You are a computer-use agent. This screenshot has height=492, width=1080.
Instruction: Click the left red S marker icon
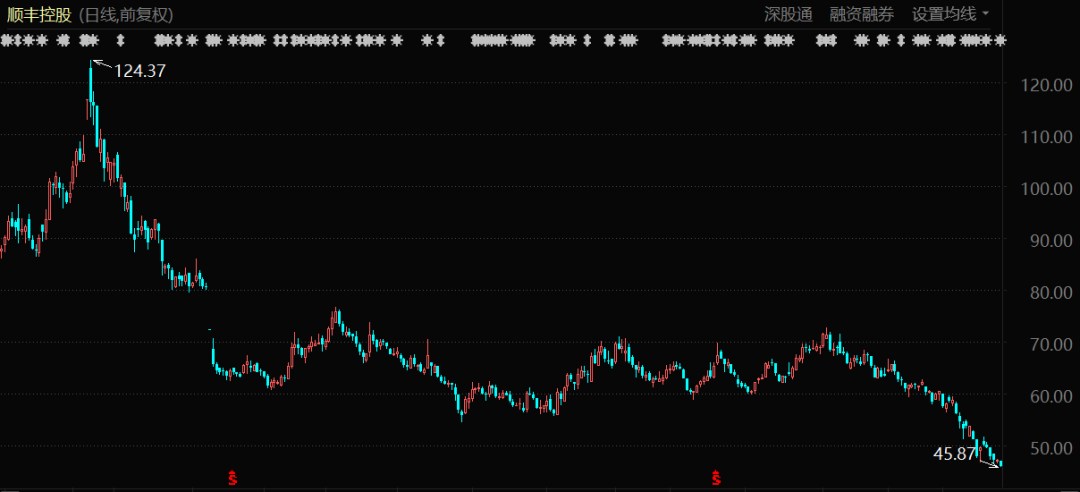click(232, 478)
